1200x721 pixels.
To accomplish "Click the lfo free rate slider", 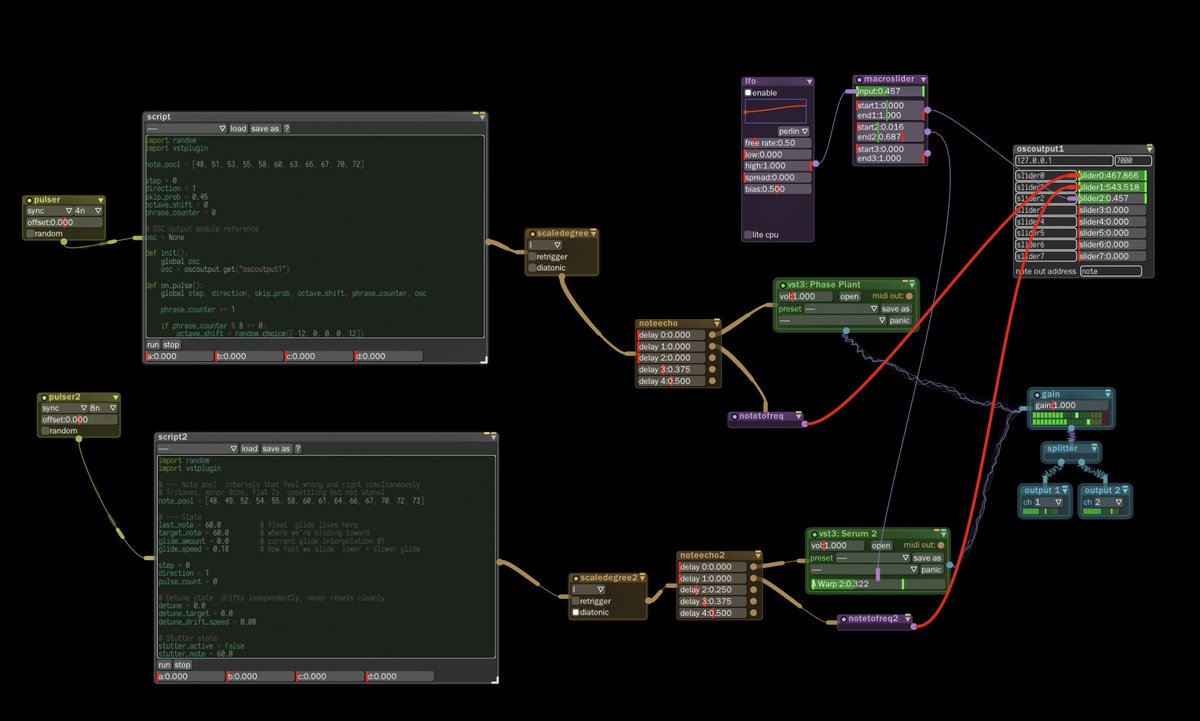I will [x=778, y=143].
